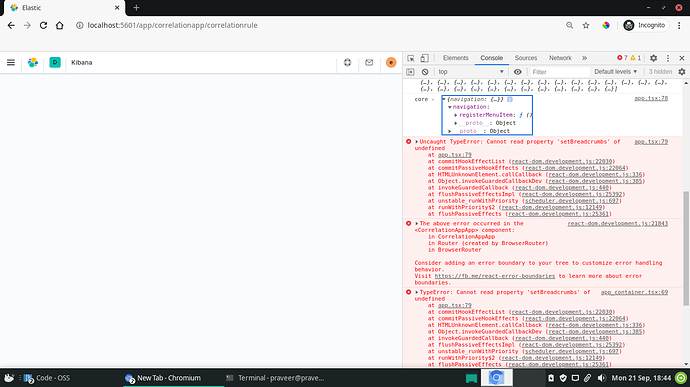Click the 1 warning counter
Screen dimensions: 690x387
coord(636,58)
